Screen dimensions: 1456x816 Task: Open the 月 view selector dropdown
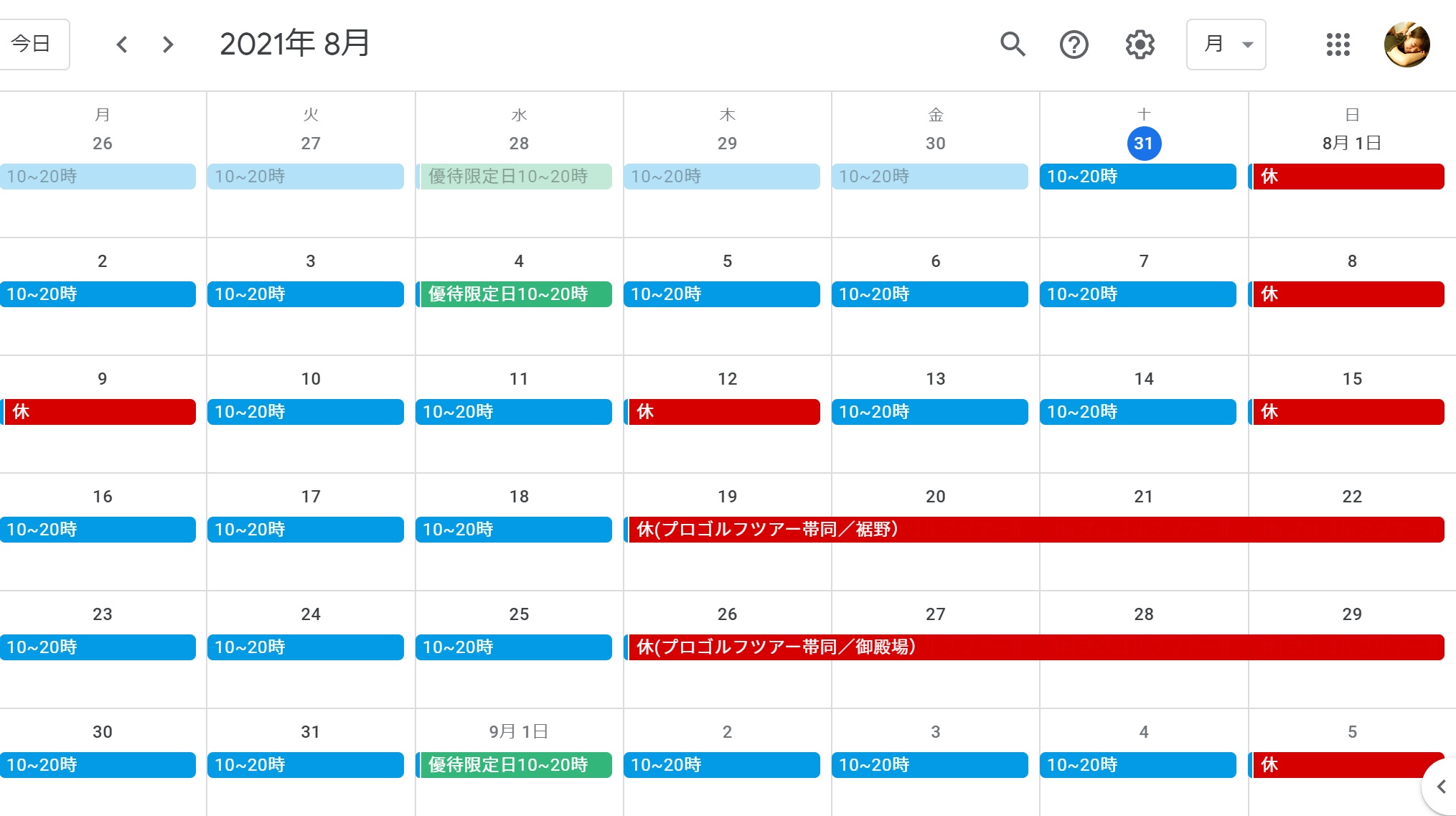(1226, 44)
